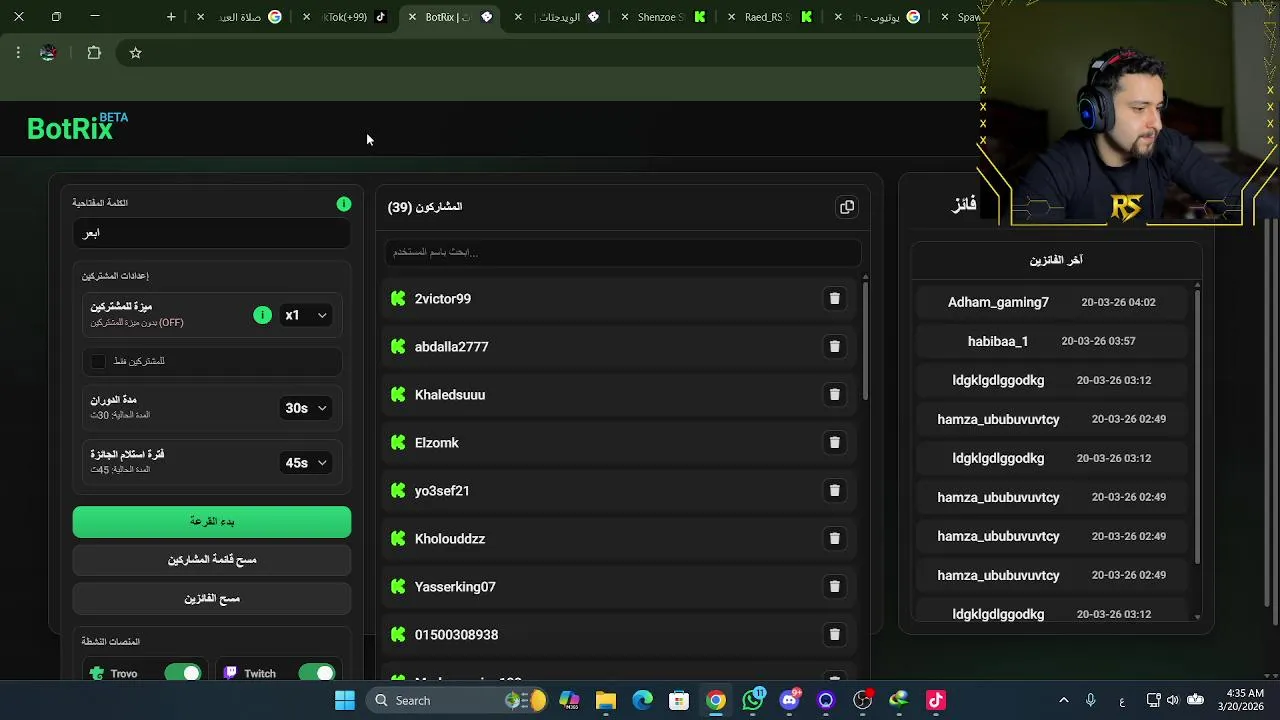Open Microsoft Edge from taskbar

[x=642, y=700]
